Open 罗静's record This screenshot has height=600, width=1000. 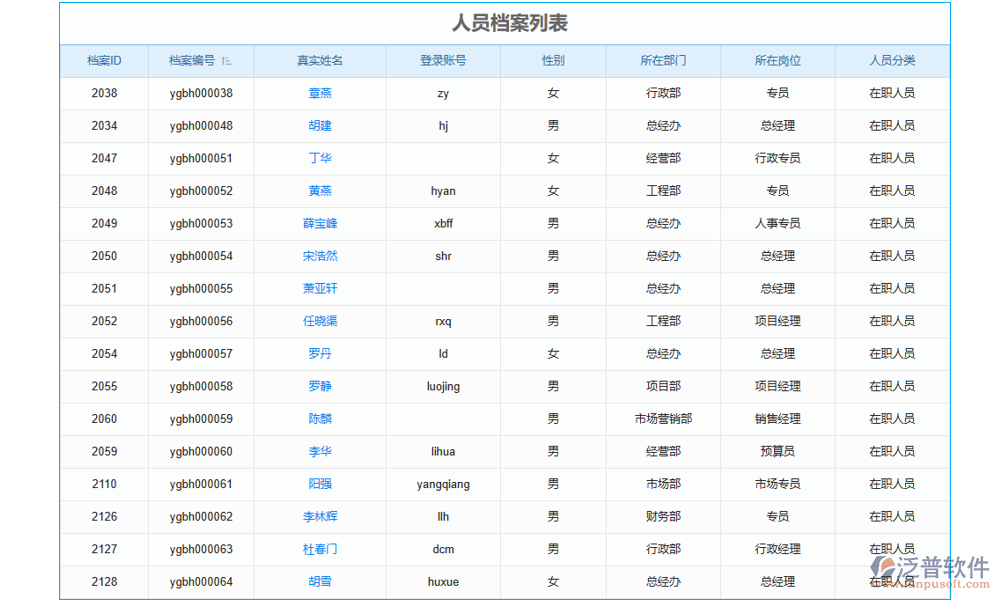point(320,386)
